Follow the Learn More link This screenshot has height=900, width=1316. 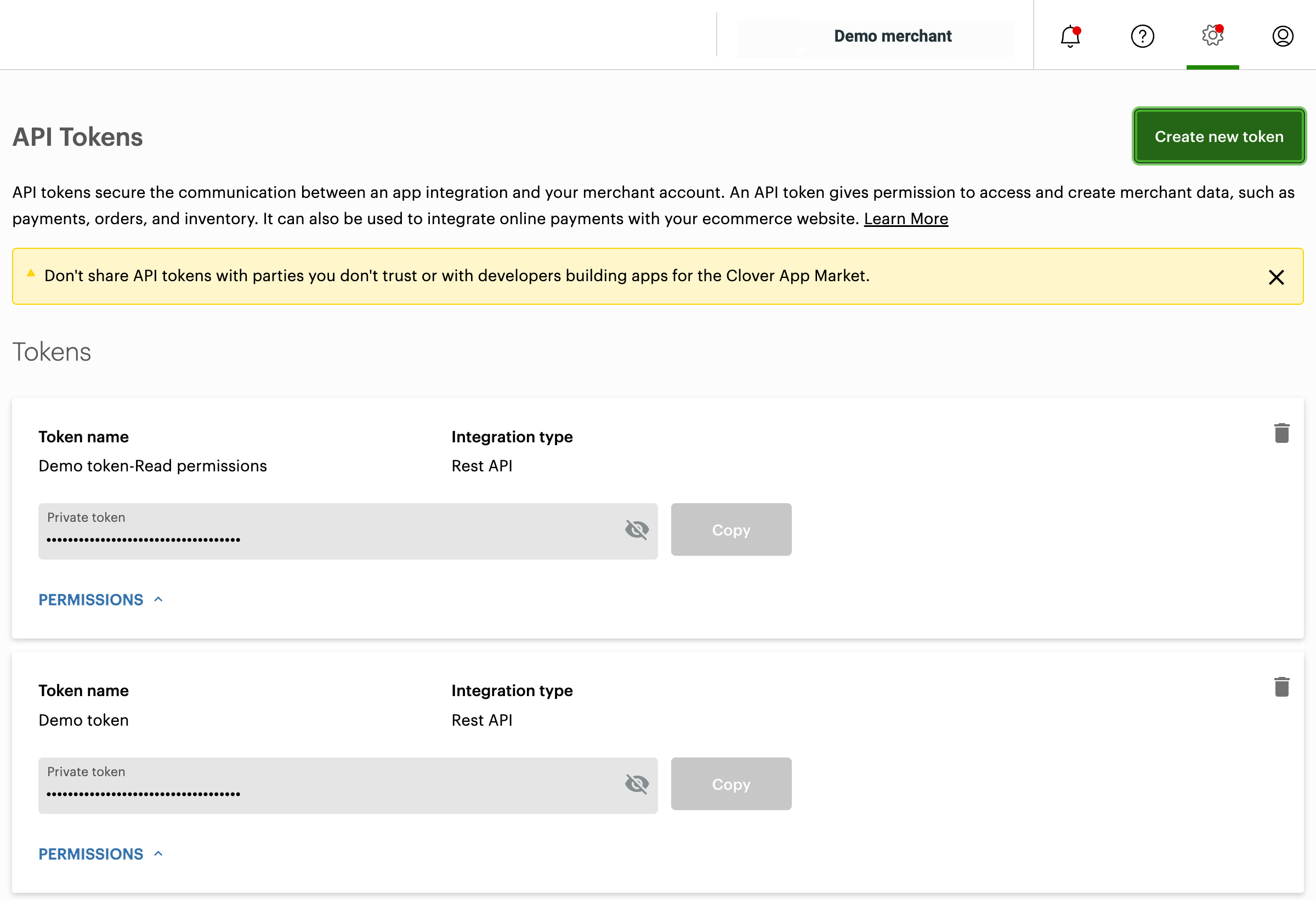[x=905, y=219]
